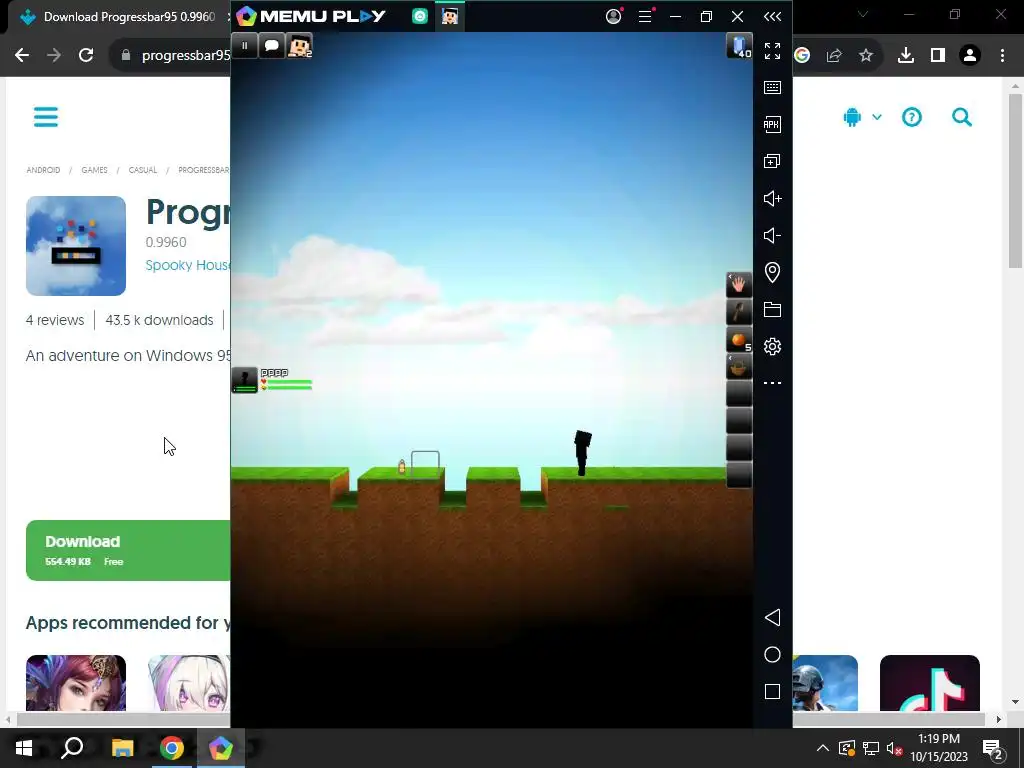
Task: Toggle MEmu fullscreen mode
Action: (x=772, y=51)
